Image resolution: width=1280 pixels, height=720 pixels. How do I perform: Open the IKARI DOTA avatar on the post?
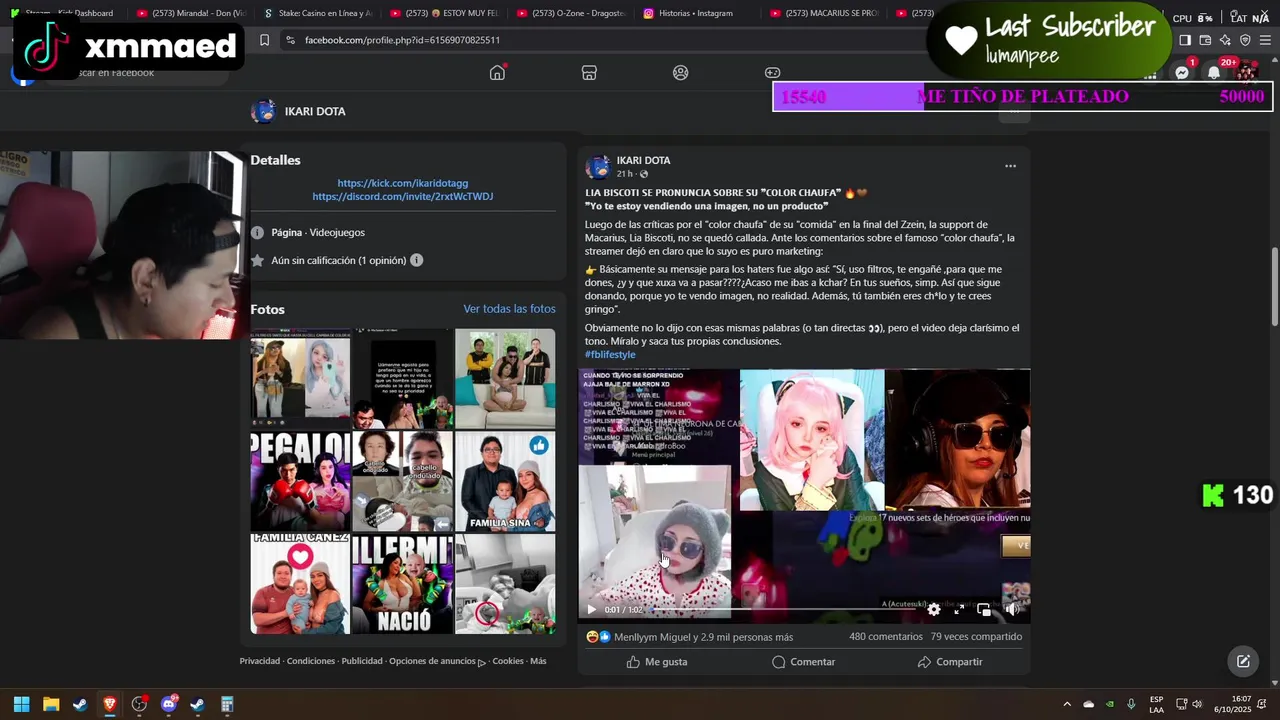[598, 167]
